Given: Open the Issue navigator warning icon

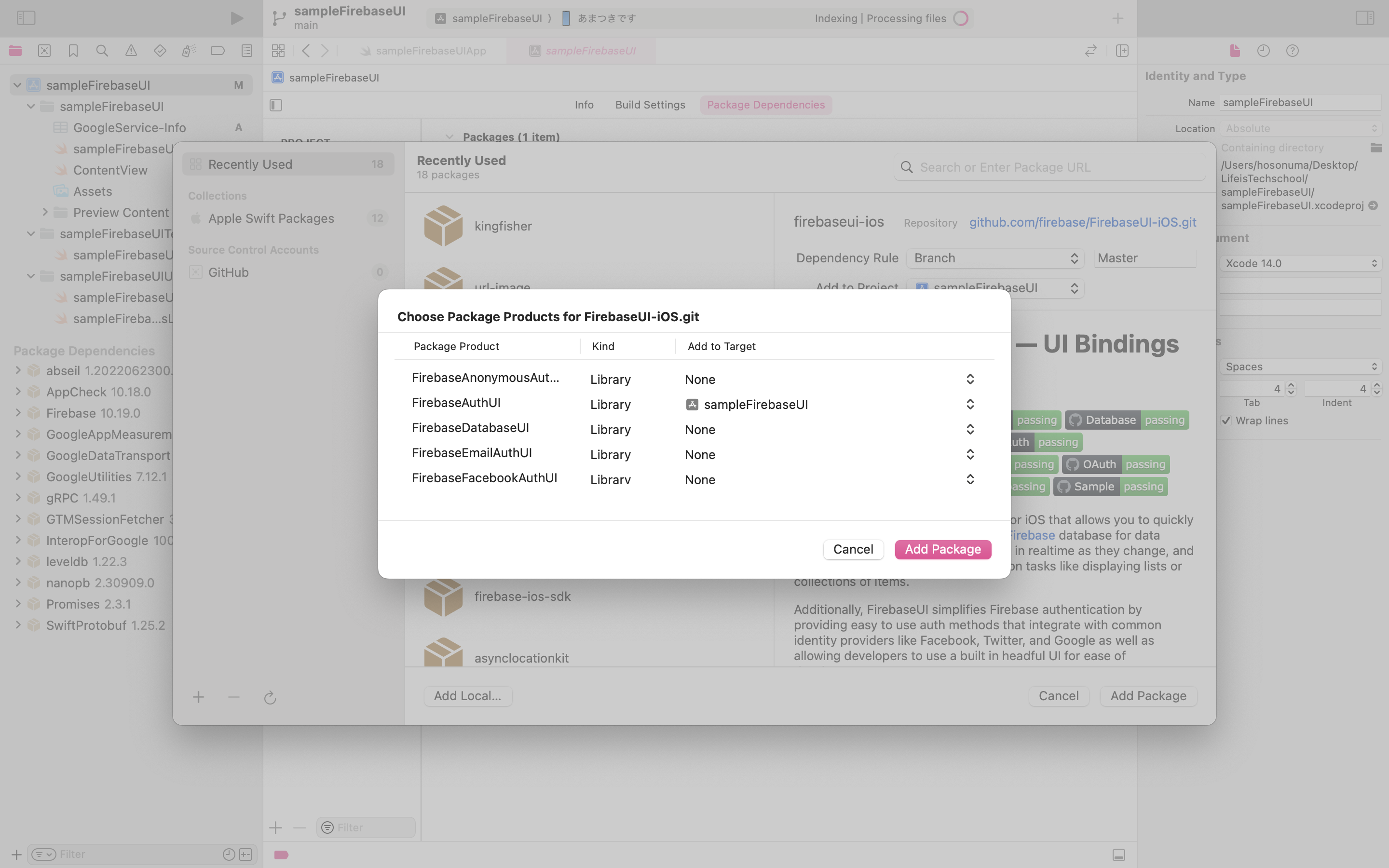Looking at the screenshot, I should click(x=131, y=51).
